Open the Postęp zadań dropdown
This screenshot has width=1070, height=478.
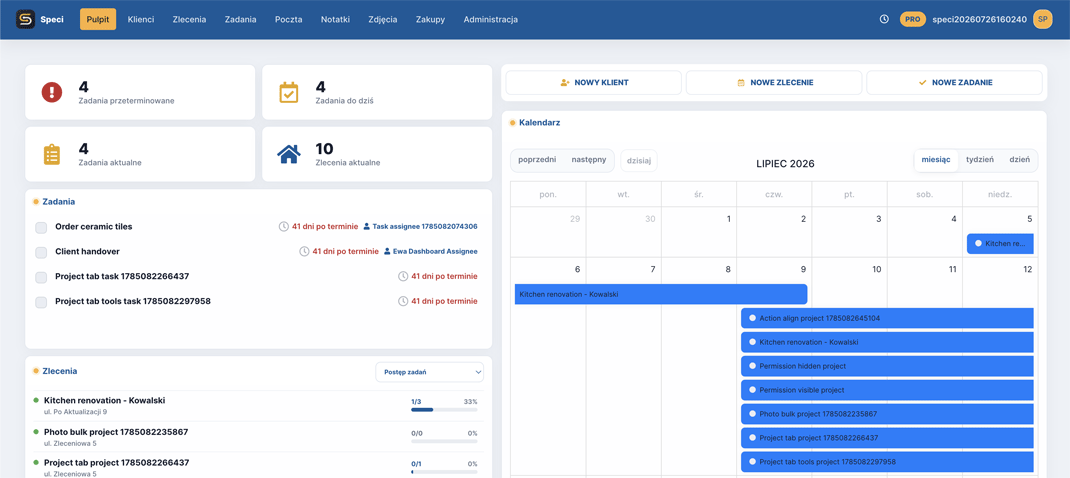pyautogui.click(x=429, y=372)
